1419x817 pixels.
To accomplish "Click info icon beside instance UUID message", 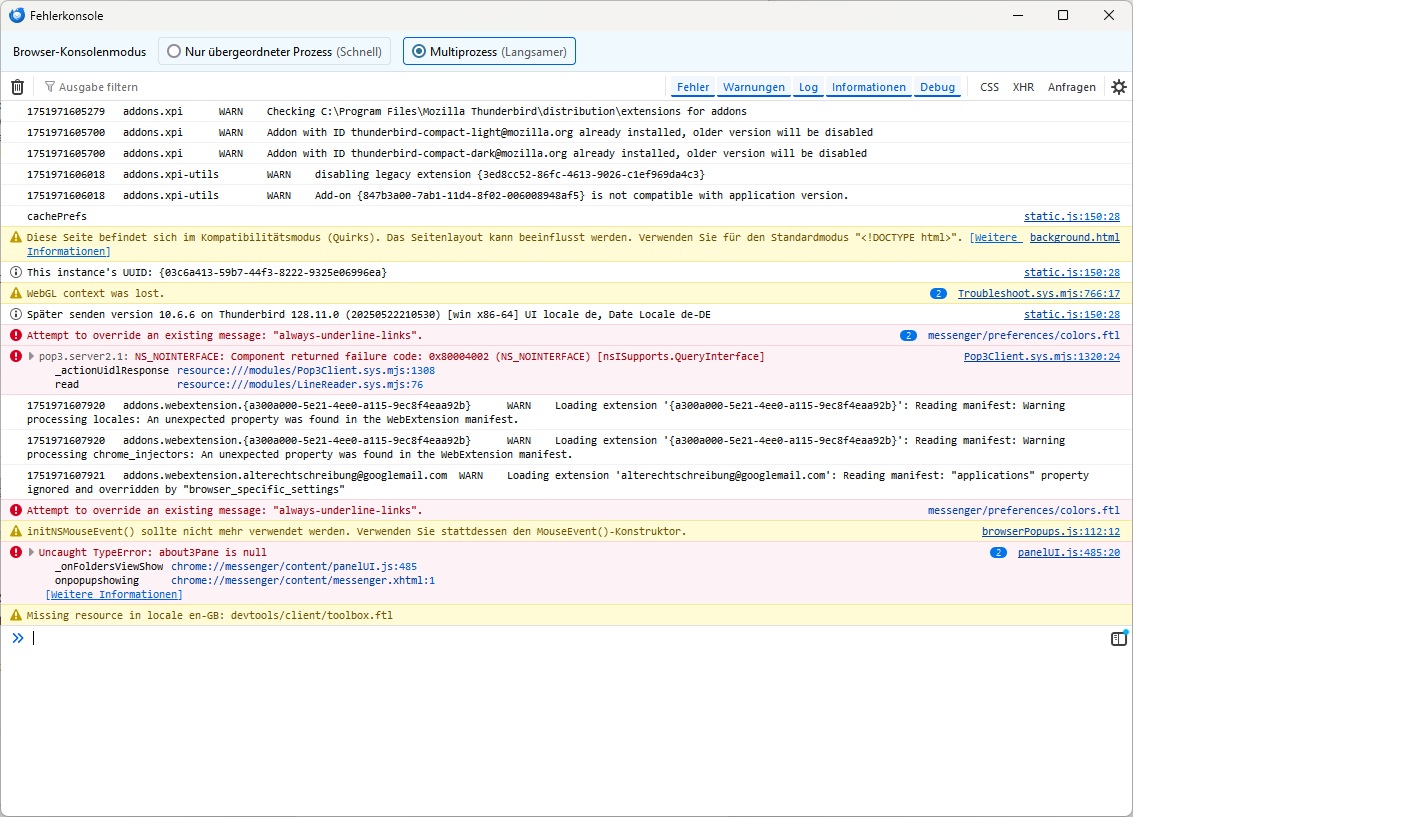I will pyautogui.click(x=16, y=272).
